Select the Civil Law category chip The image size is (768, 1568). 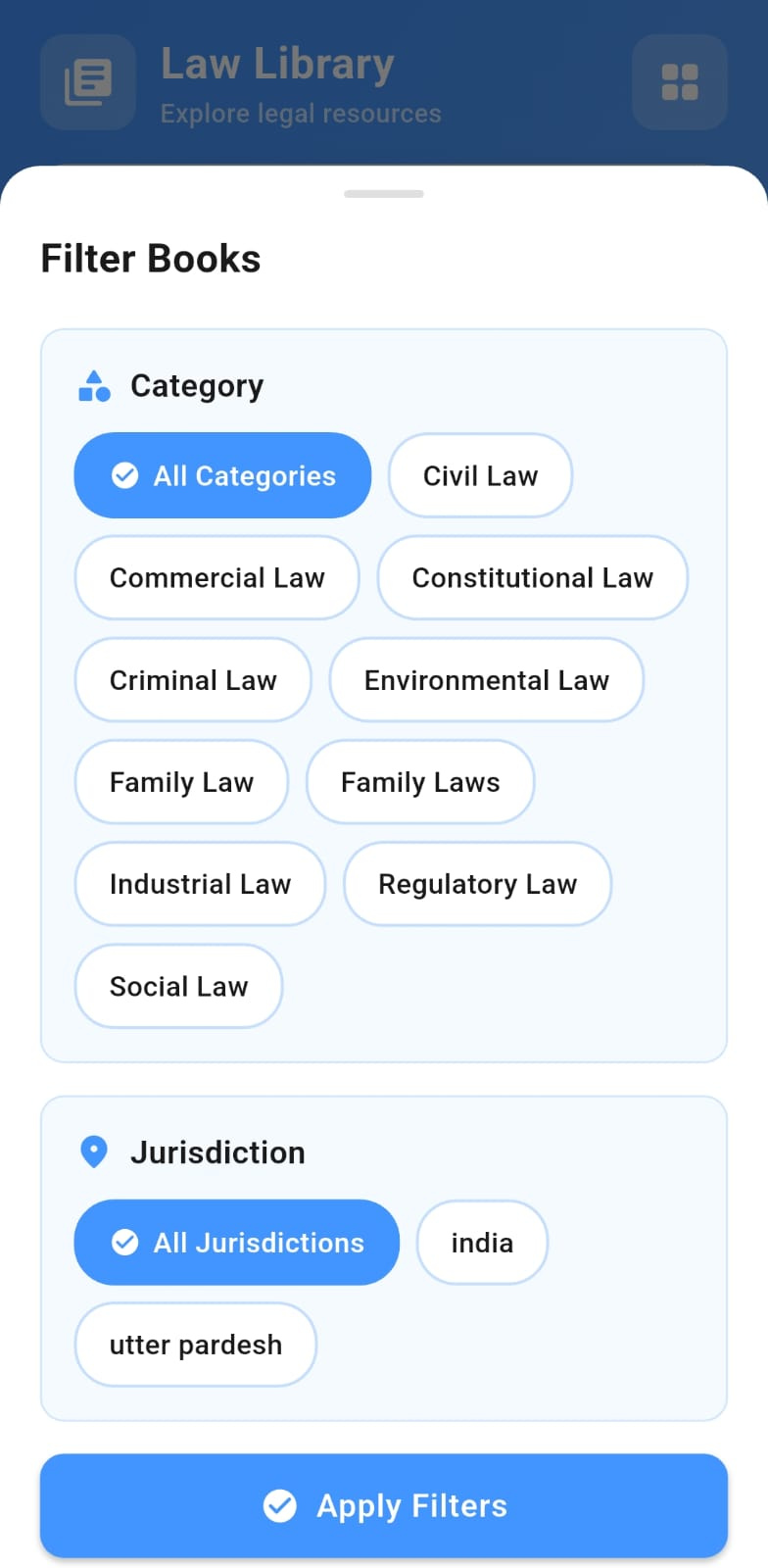[480, 475]
